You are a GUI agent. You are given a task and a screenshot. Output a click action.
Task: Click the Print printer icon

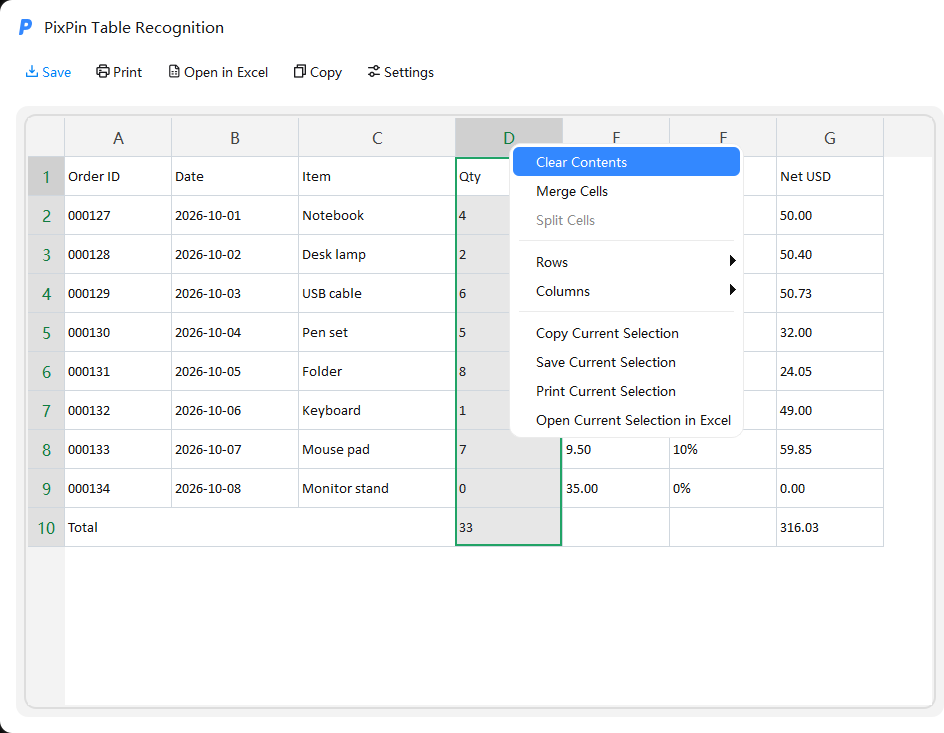coord(103,72)
